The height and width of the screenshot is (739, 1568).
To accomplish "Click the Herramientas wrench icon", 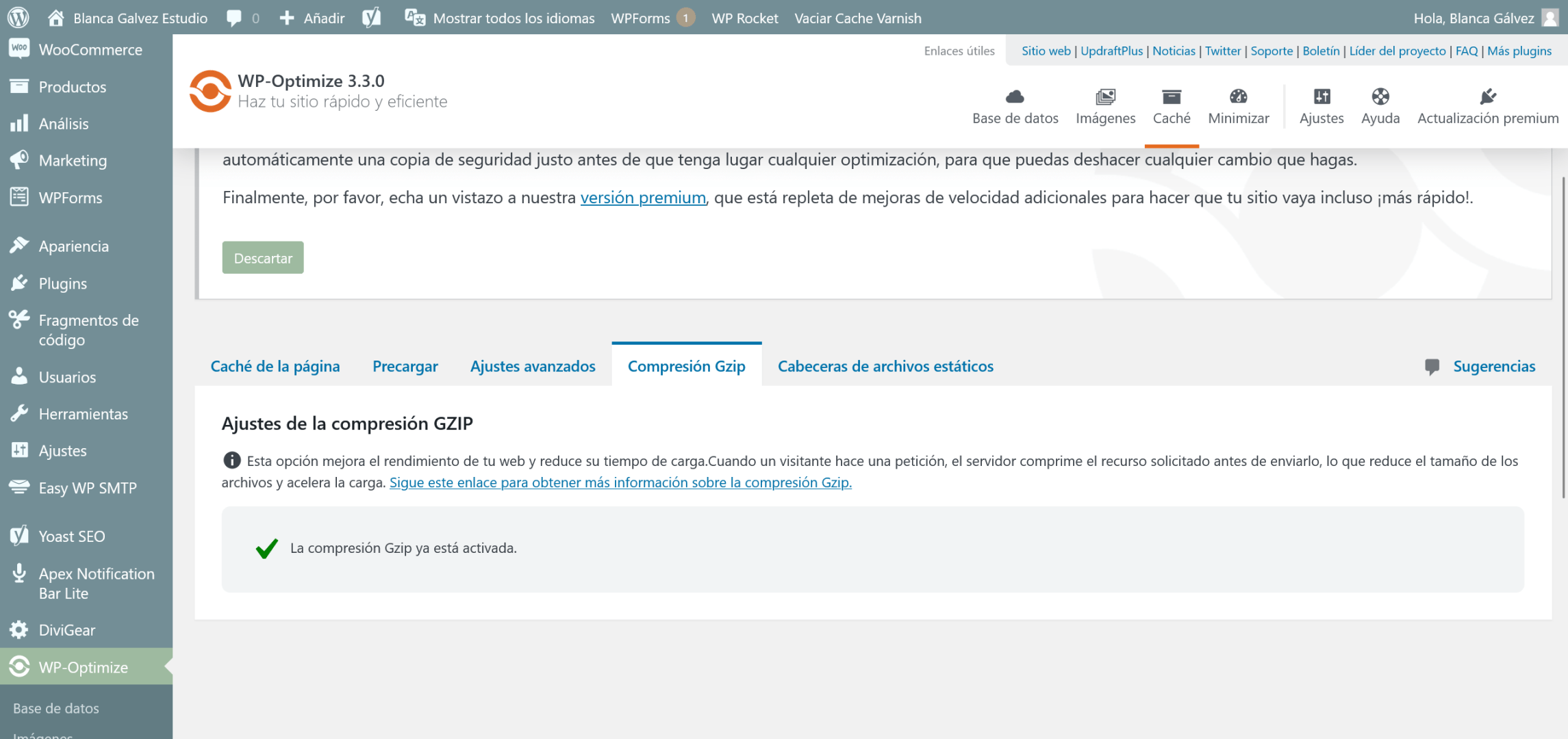I will 19,413.
